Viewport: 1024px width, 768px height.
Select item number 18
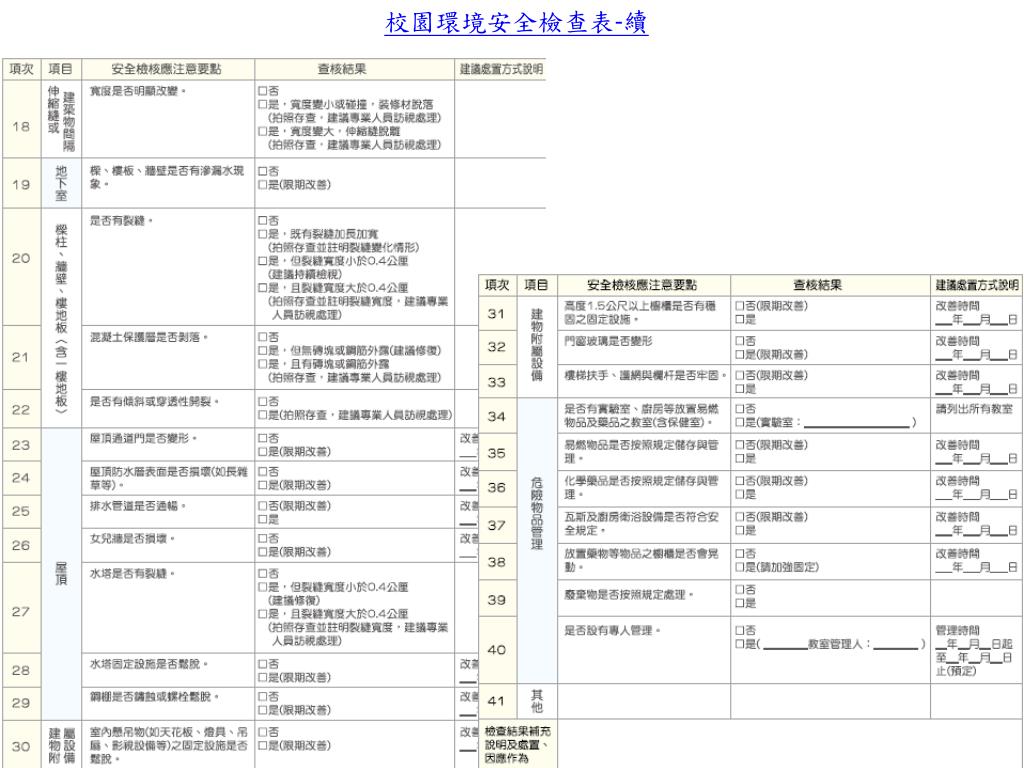tap(21, 126)
